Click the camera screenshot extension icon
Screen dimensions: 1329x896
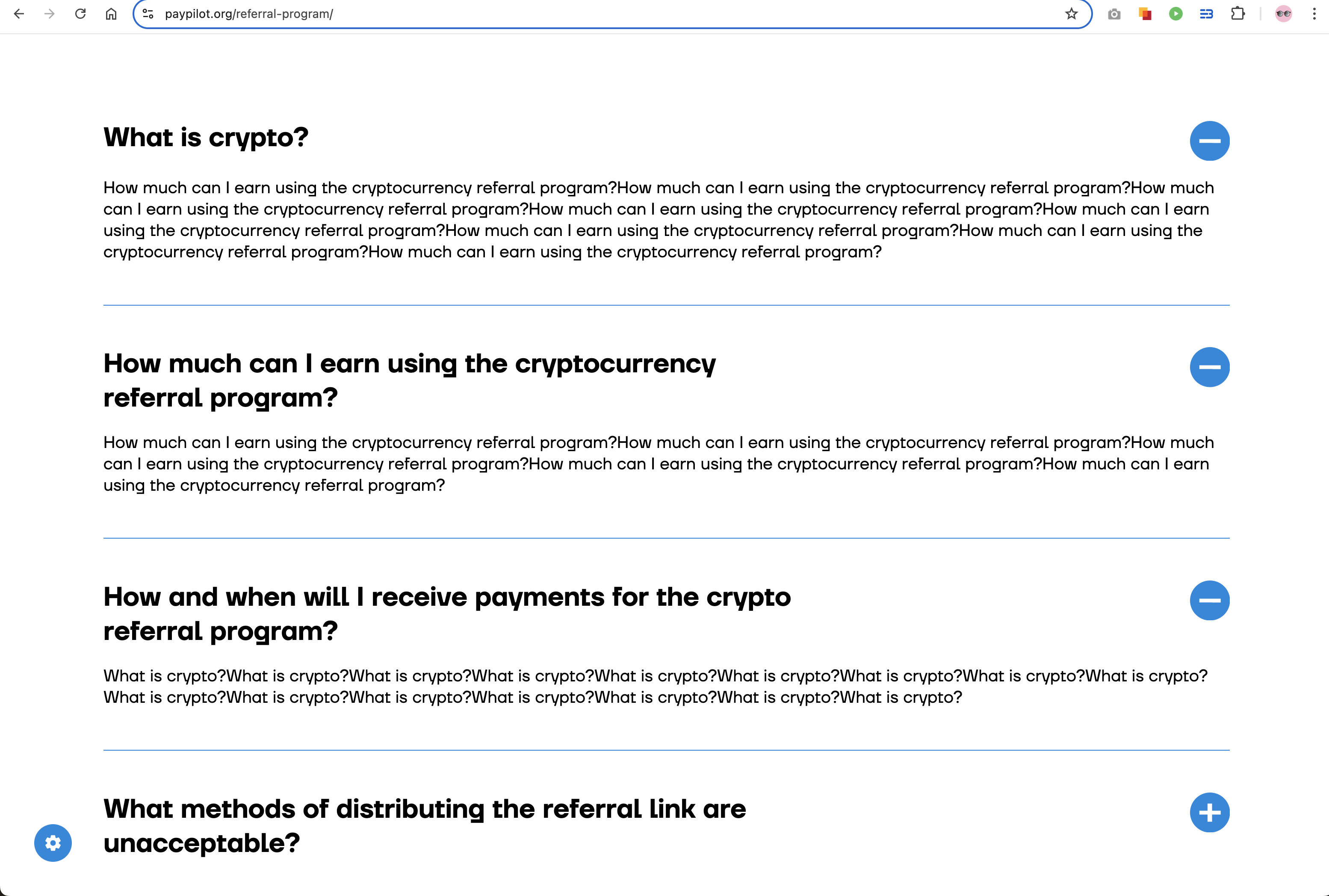1113,14
